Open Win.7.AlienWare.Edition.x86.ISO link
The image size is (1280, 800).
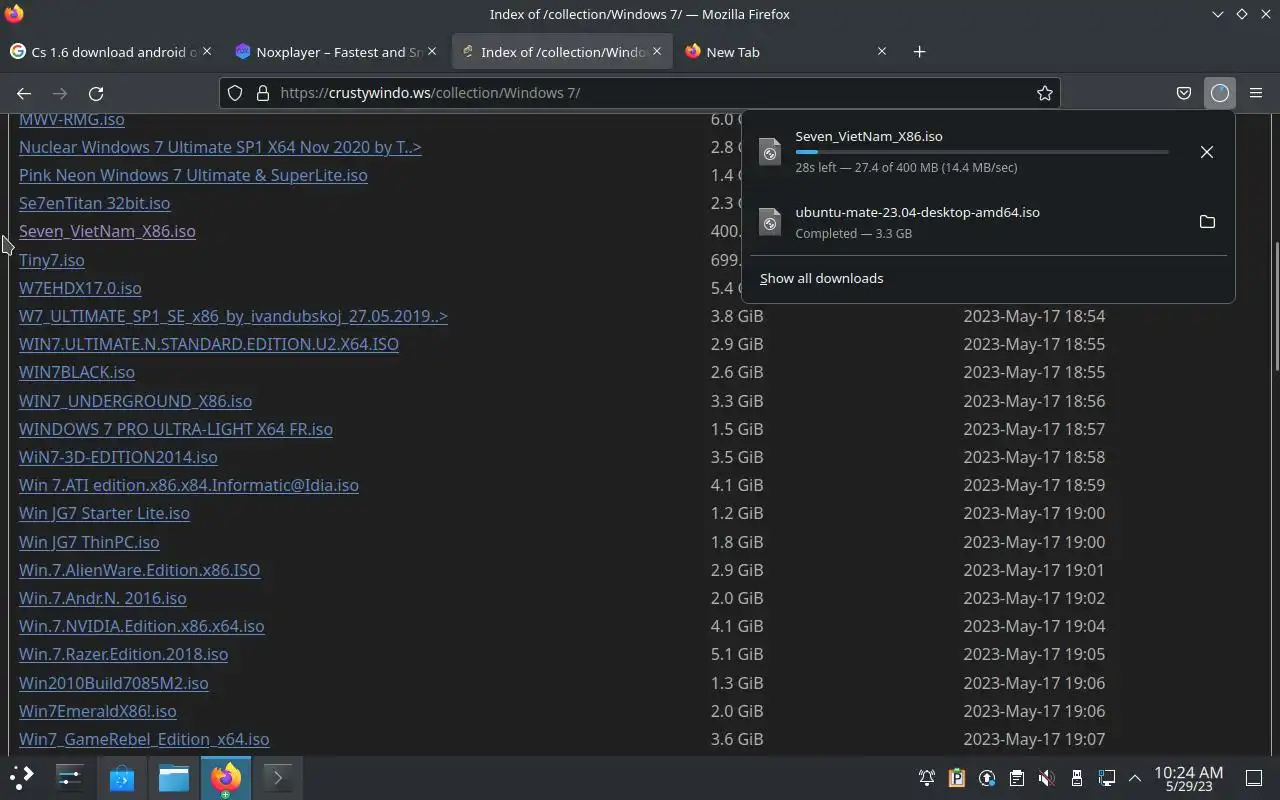tap(139, 570)
